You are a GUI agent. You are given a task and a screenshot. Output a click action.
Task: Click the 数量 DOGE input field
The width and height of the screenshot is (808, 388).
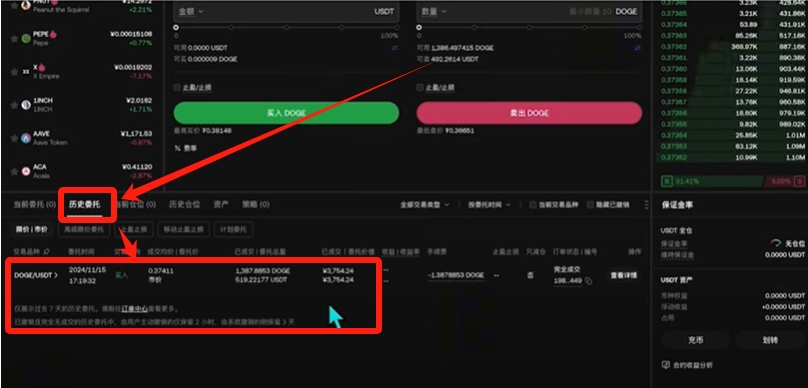(x=529, y=11)
